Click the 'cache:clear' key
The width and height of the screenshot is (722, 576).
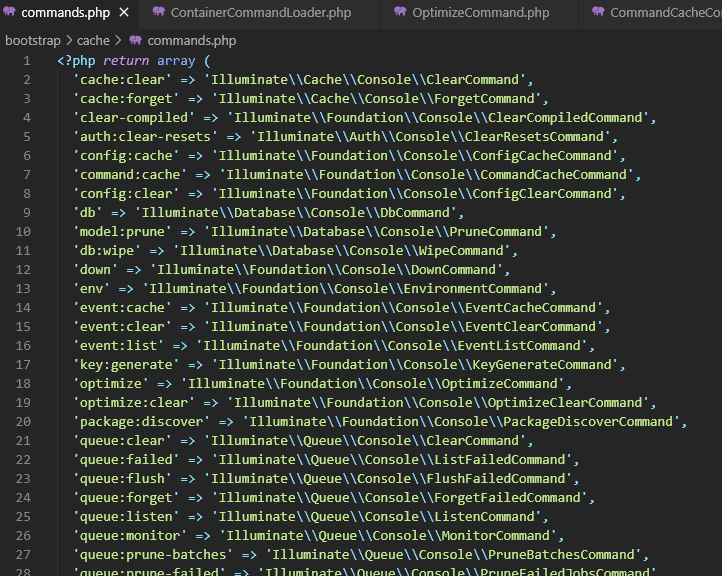pos(122,80)
